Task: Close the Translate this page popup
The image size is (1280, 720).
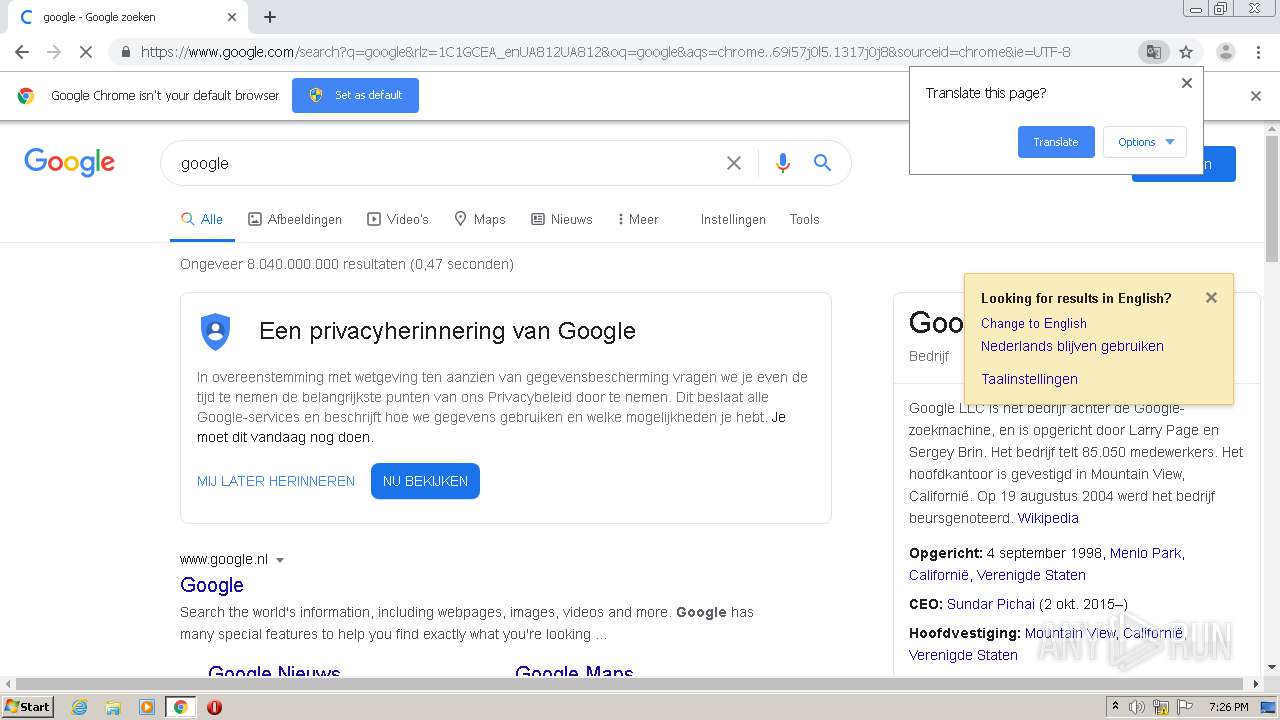Action: click(x=1187, y=83)
